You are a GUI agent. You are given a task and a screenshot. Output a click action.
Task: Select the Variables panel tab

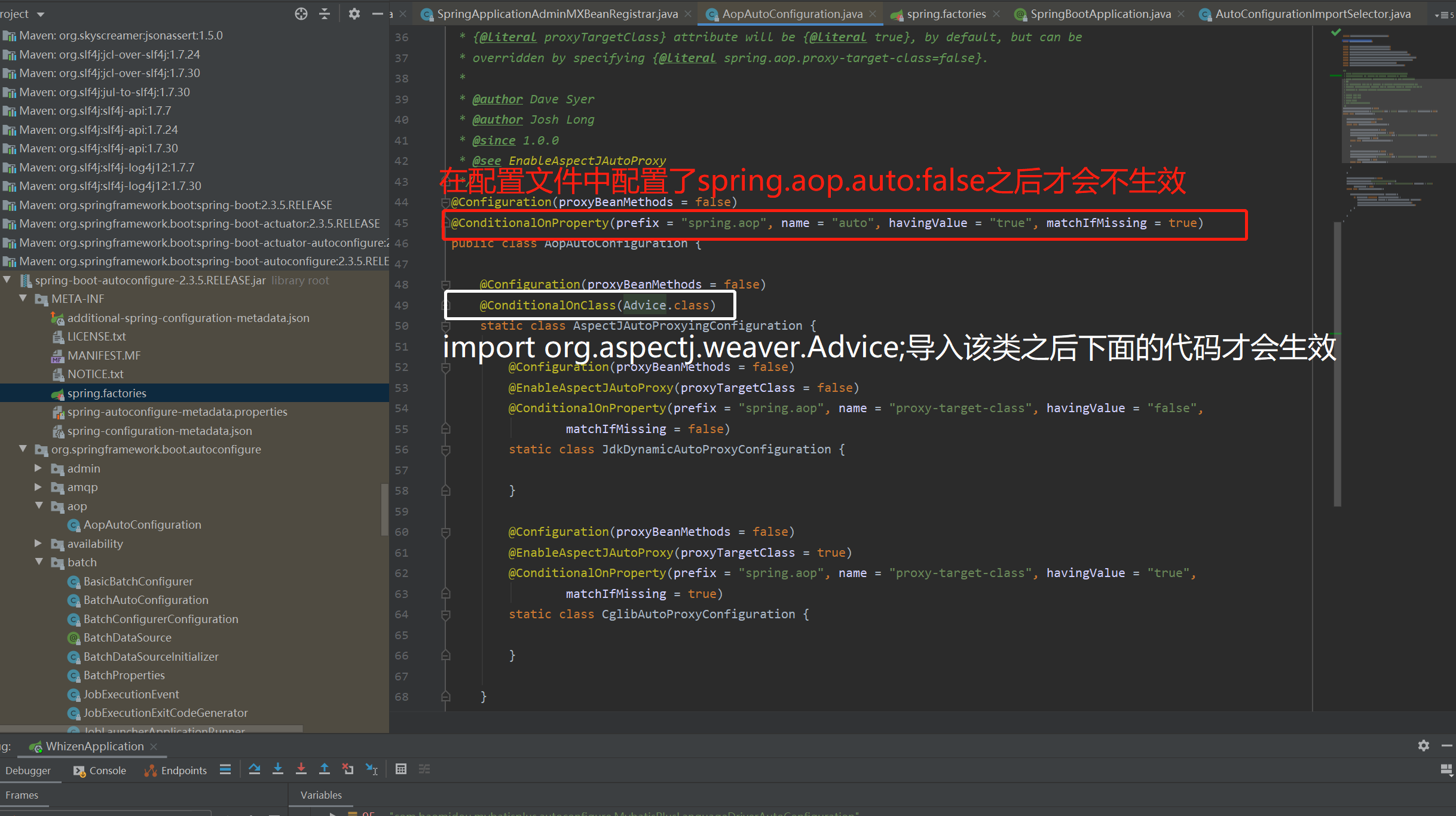click(x=321, y=795)
